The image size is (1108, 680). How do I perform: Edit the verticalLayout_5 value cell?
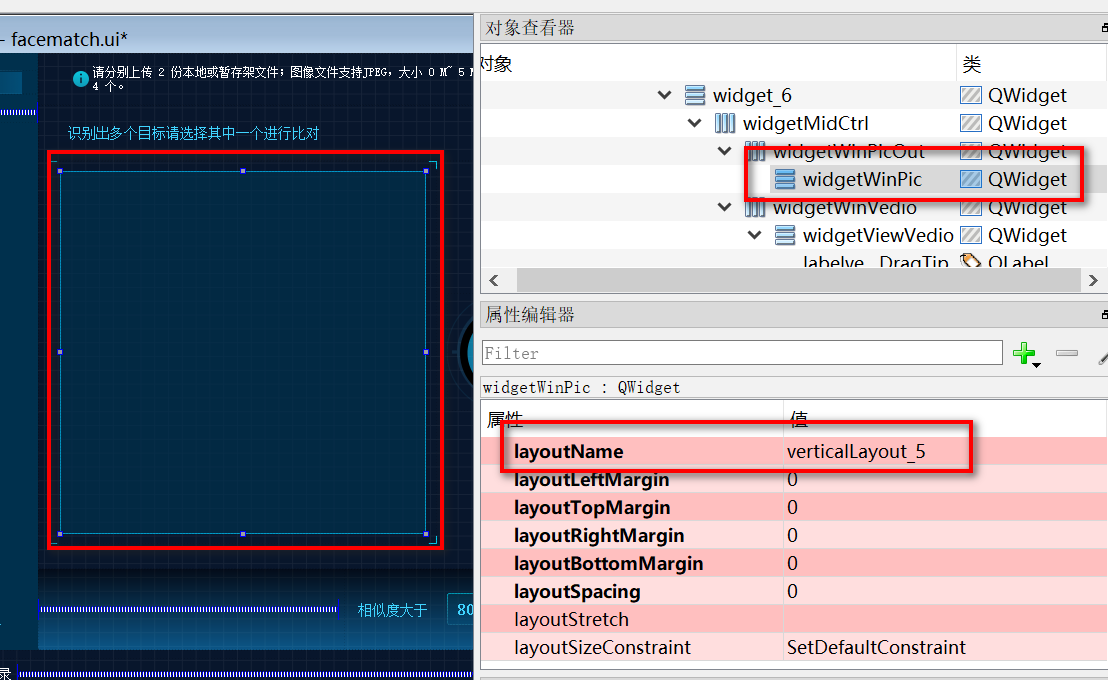click(945, 451)
